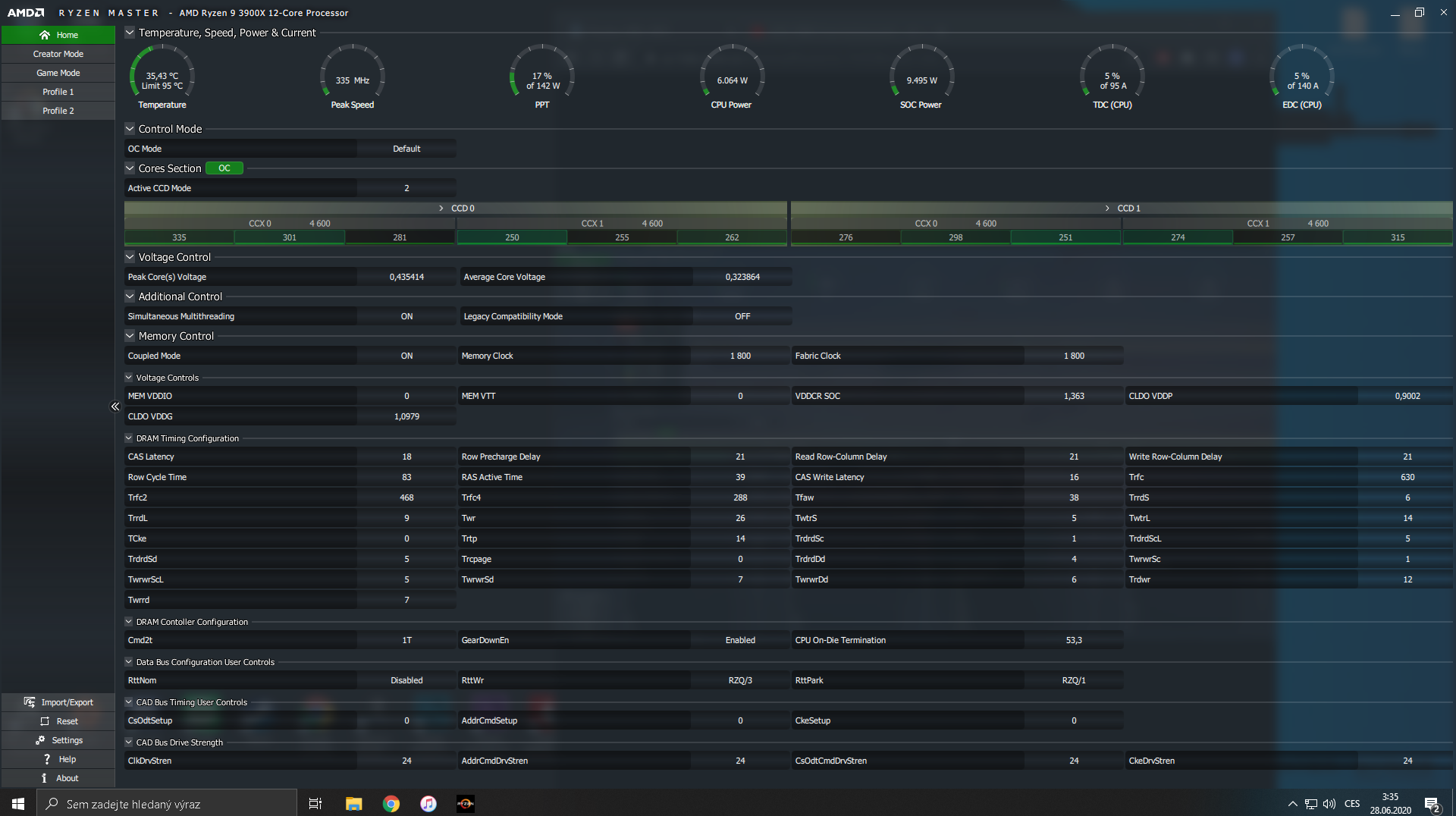1456x816 pixels.
Task: Open Import/Export from sidebar
Action: tap(30, 702)
